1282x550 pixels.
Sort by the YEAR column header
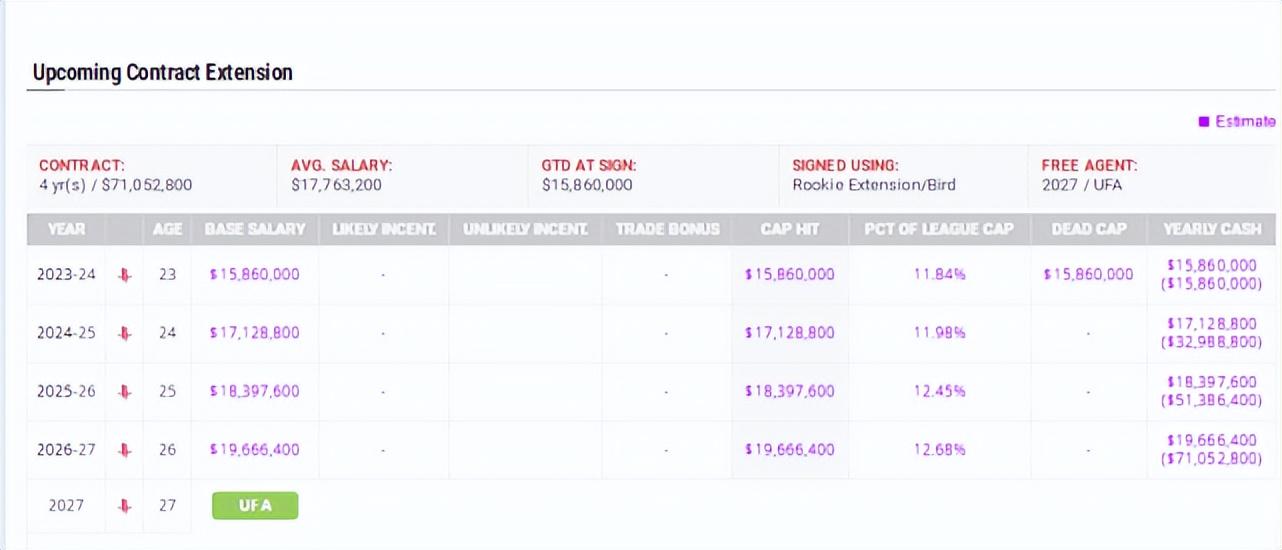[67, 229]
